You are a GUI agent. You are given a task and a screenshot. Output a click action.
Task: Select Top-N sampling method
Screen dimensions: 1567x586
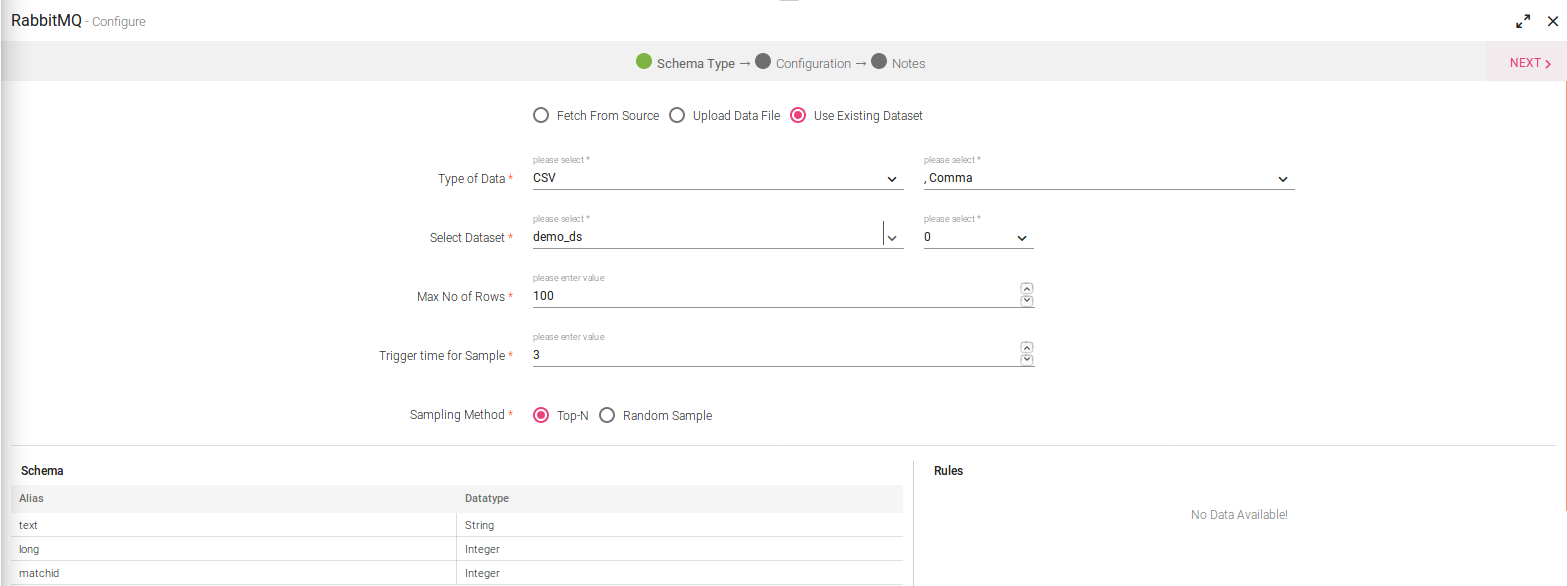click(541, 415)
